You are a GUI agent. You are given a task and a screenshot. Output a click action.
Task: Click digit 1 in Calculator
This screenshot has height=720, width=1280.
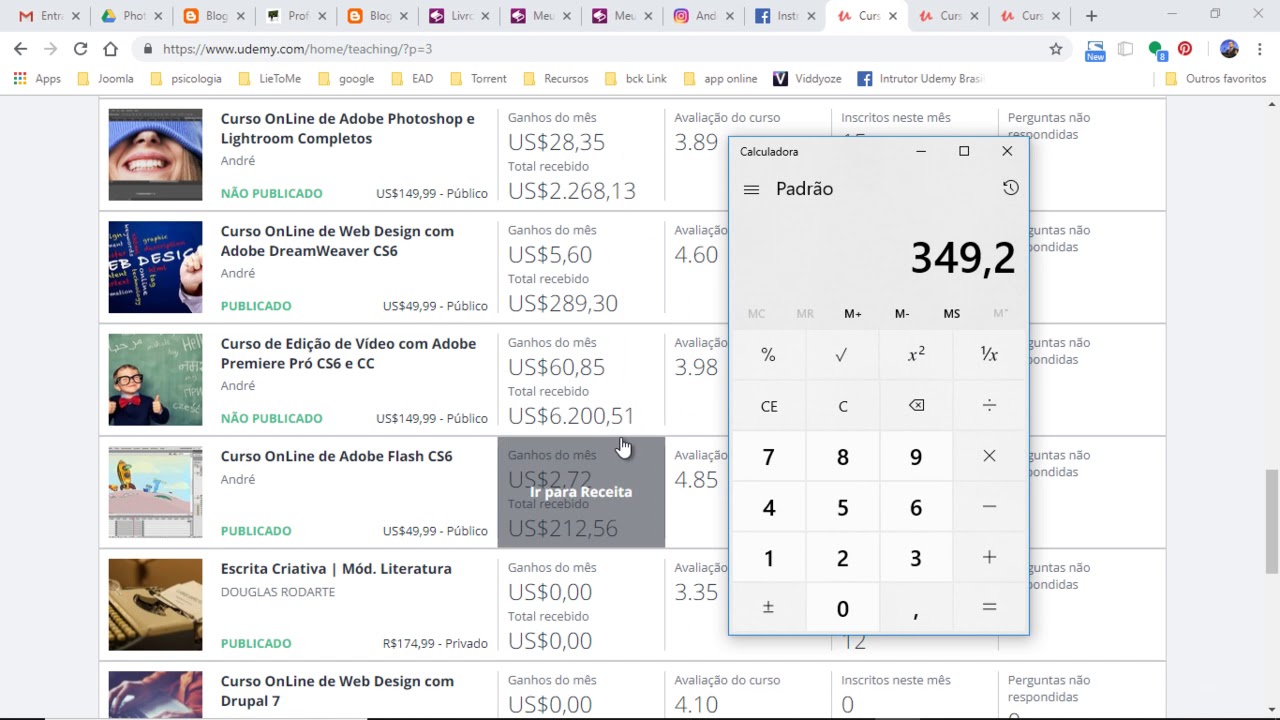(768, 558)
